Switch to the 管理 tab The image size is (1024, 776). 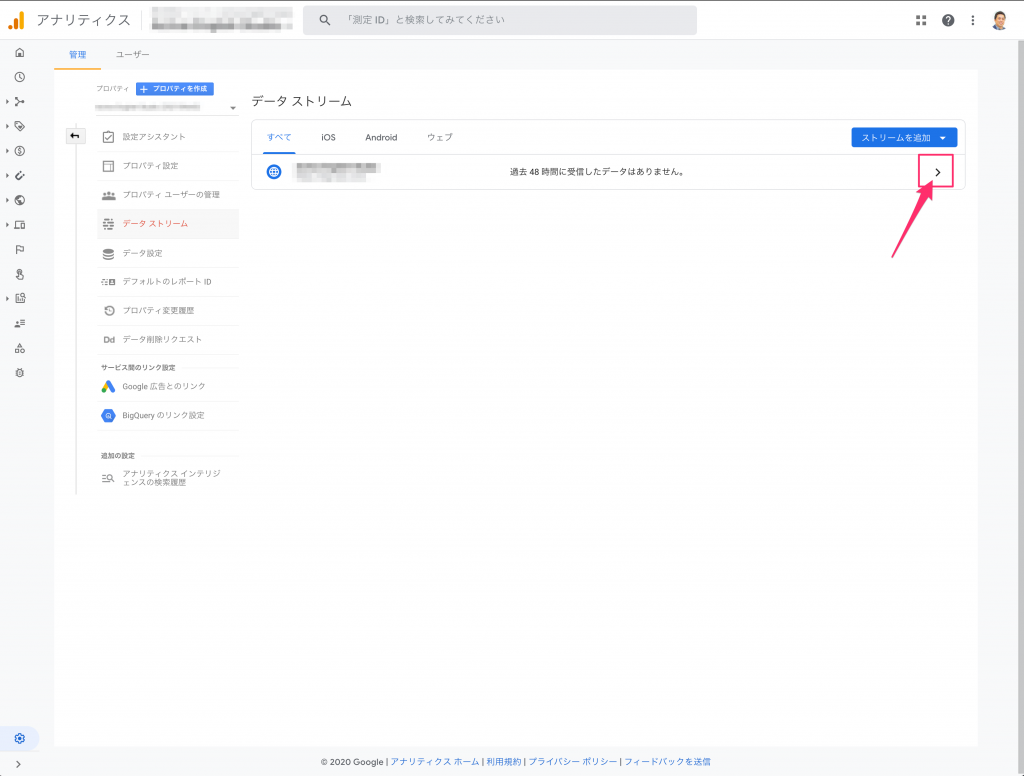(78, 55)
